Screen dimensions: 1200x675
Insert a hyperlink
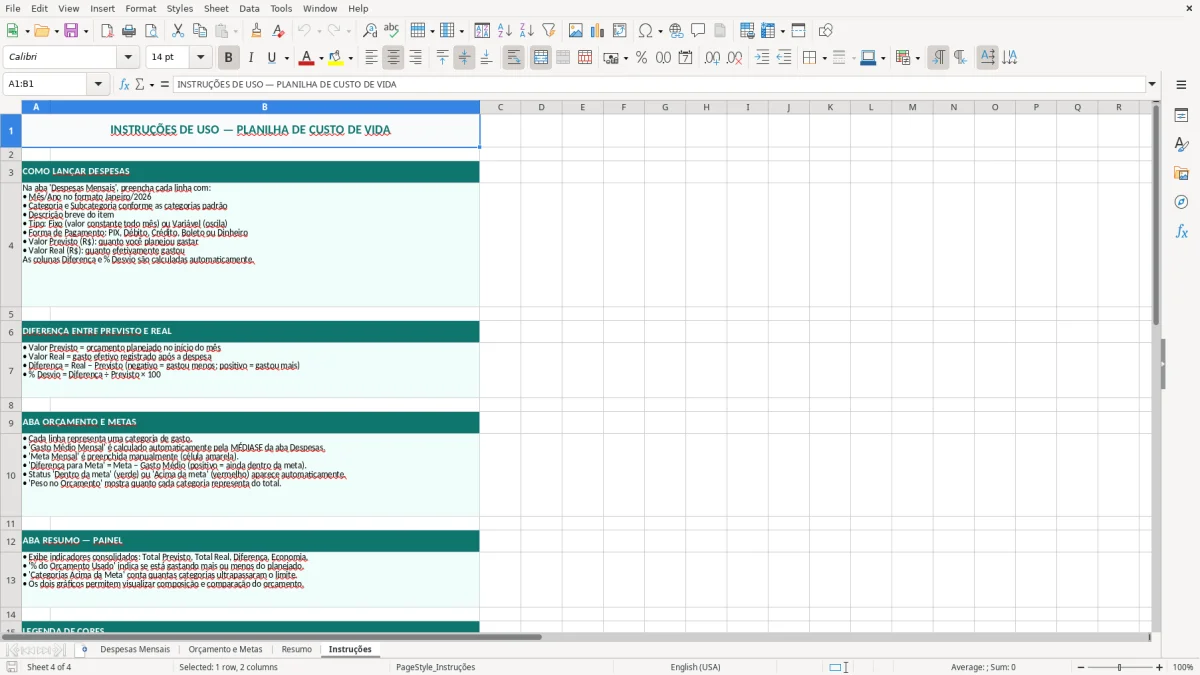pos(677,31)
